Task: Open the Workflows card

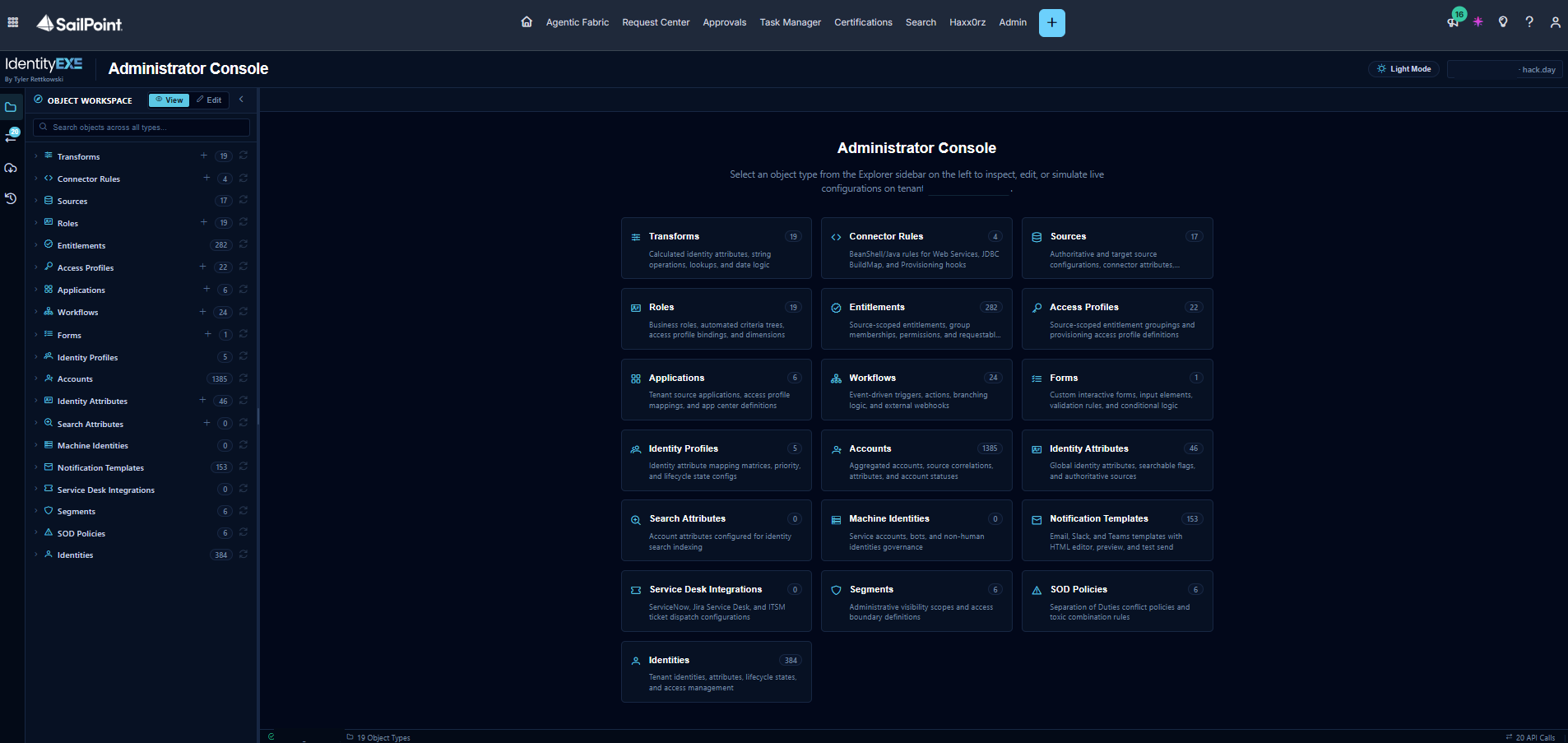Action: click(x=916, y=390)
